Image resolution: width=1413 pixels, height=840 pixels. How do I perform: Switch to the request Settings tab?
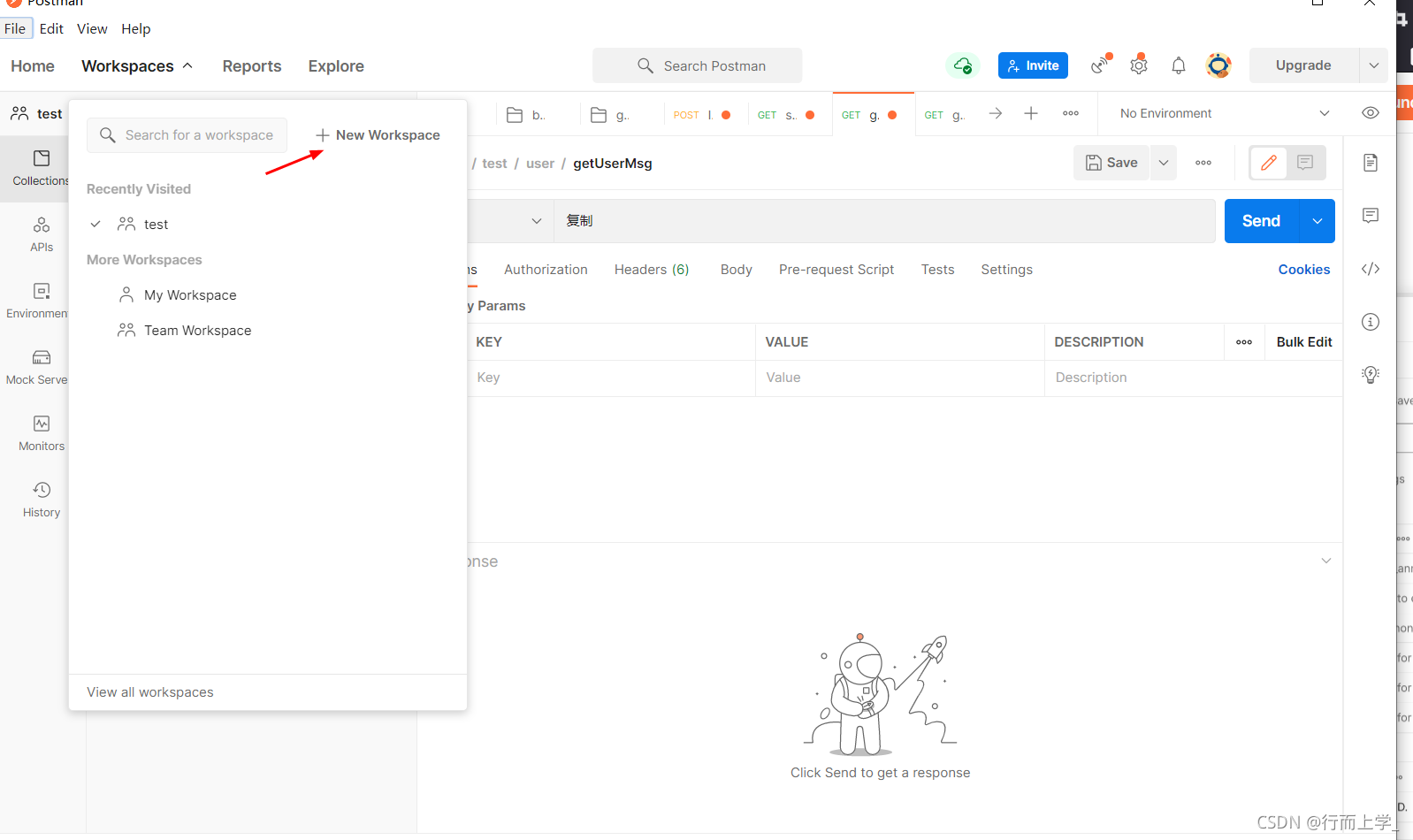coord(1006,270)
